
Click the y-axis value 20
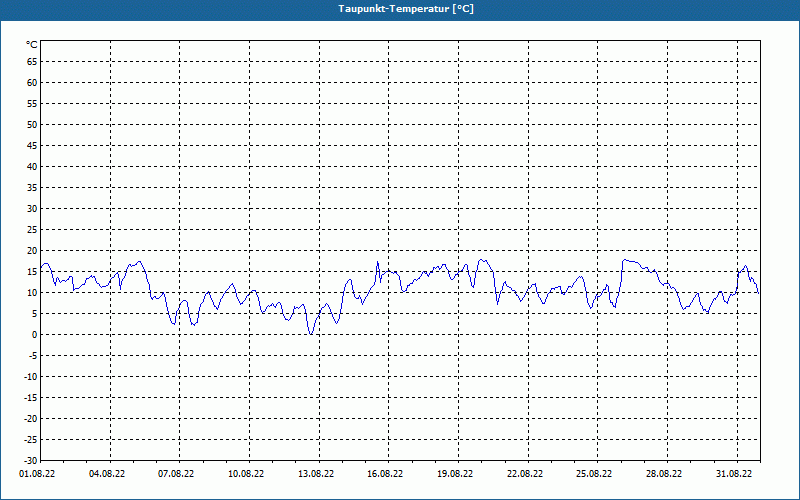tap(32, 251)
